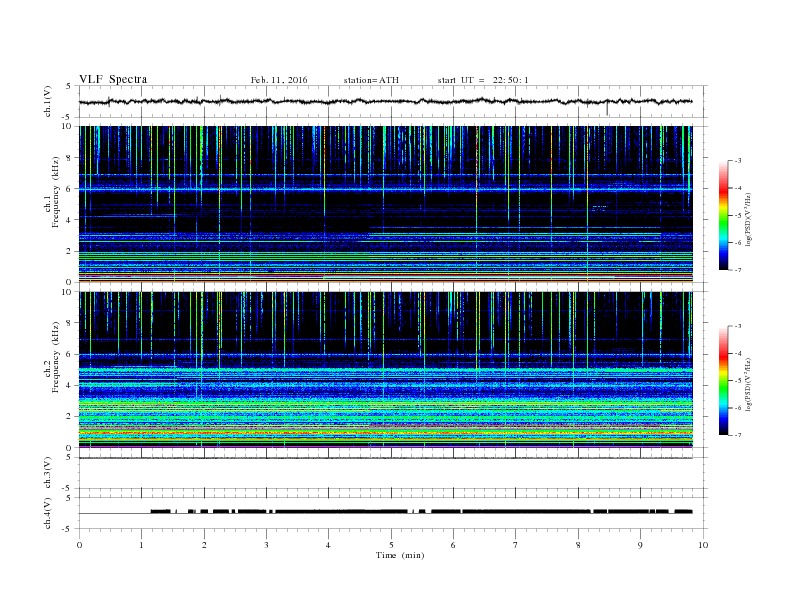Screen dimensions: 792x612
Task: Click the 'ch.3(V)' axis label
Action: point(47,473)
